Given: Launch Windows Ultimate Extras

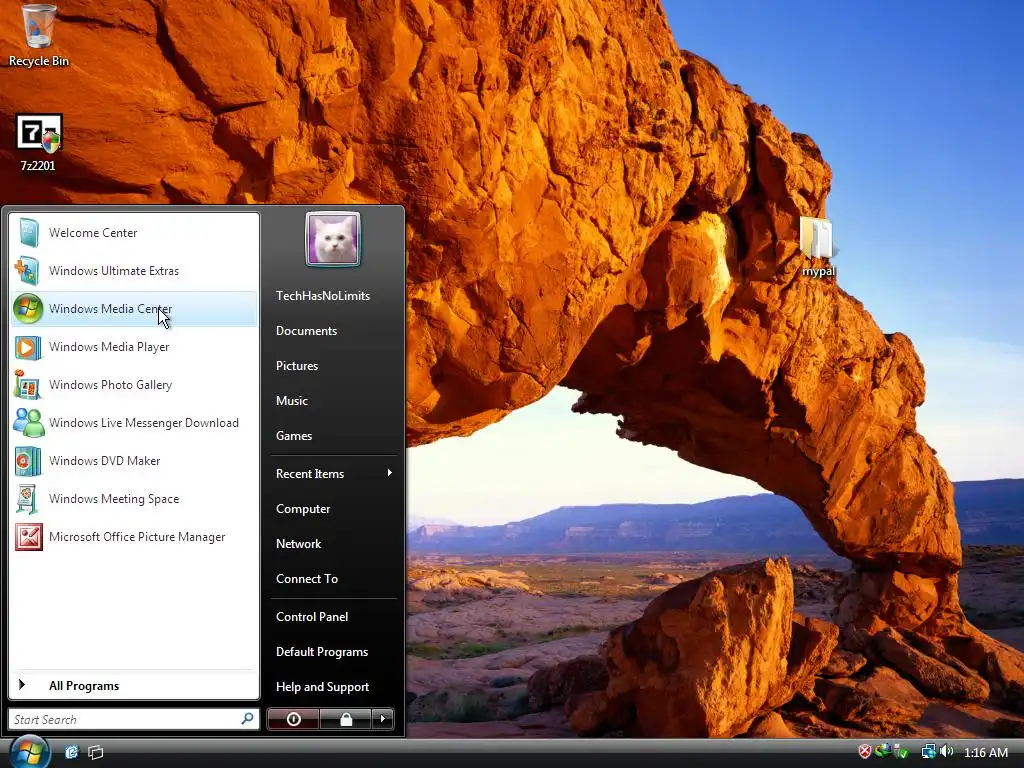Looking at the screenshot, I should (135, 270).
